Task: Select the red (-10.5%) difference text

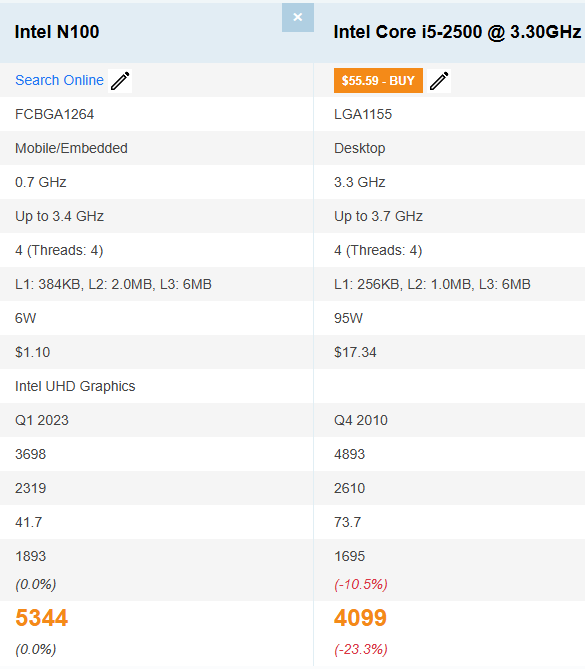Action: [x=361, y=584]
